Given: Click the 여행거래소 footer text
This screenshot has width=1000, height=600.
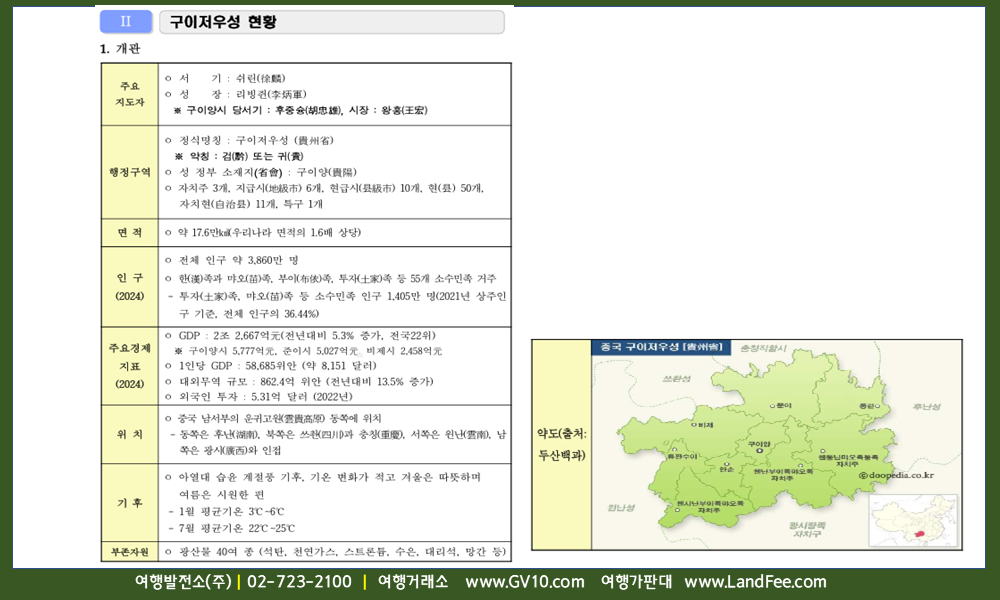Looking at the screenshot, I should point(413,582).
